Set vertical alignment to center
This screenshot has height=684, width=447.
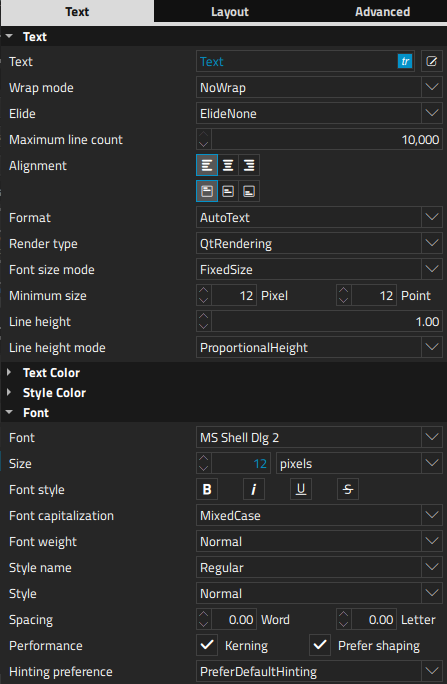point(228,191)
